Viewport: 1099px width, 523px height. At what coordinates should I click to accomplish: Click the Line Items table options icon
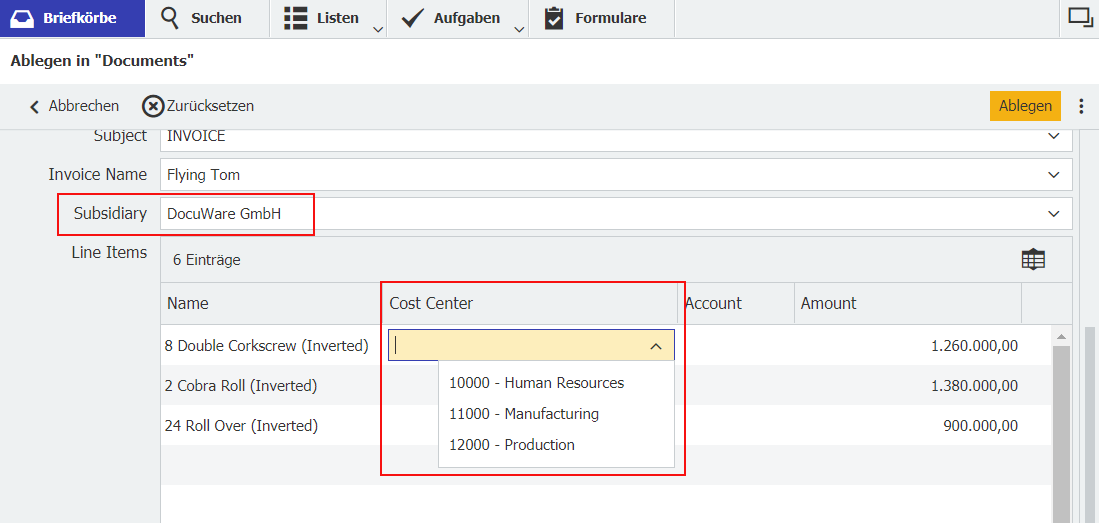click(1033, 259)
